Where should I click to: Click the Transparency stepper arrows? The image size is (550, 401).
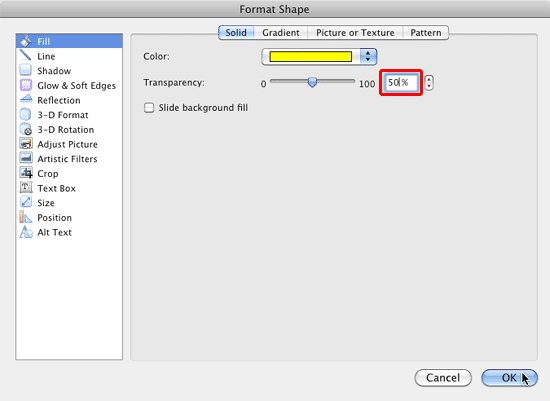coord(429,83)
